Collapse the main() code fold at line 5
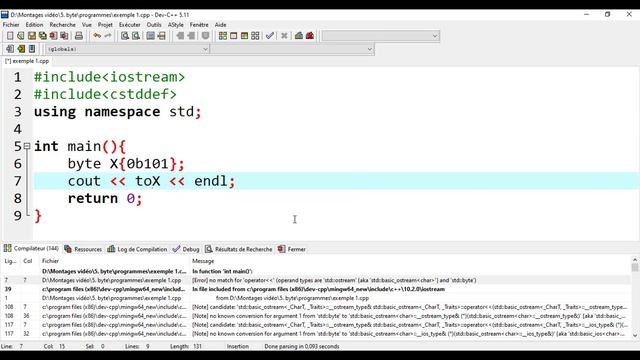The width and height of the screenshot is (640, 360). click(x=27, y=146)
